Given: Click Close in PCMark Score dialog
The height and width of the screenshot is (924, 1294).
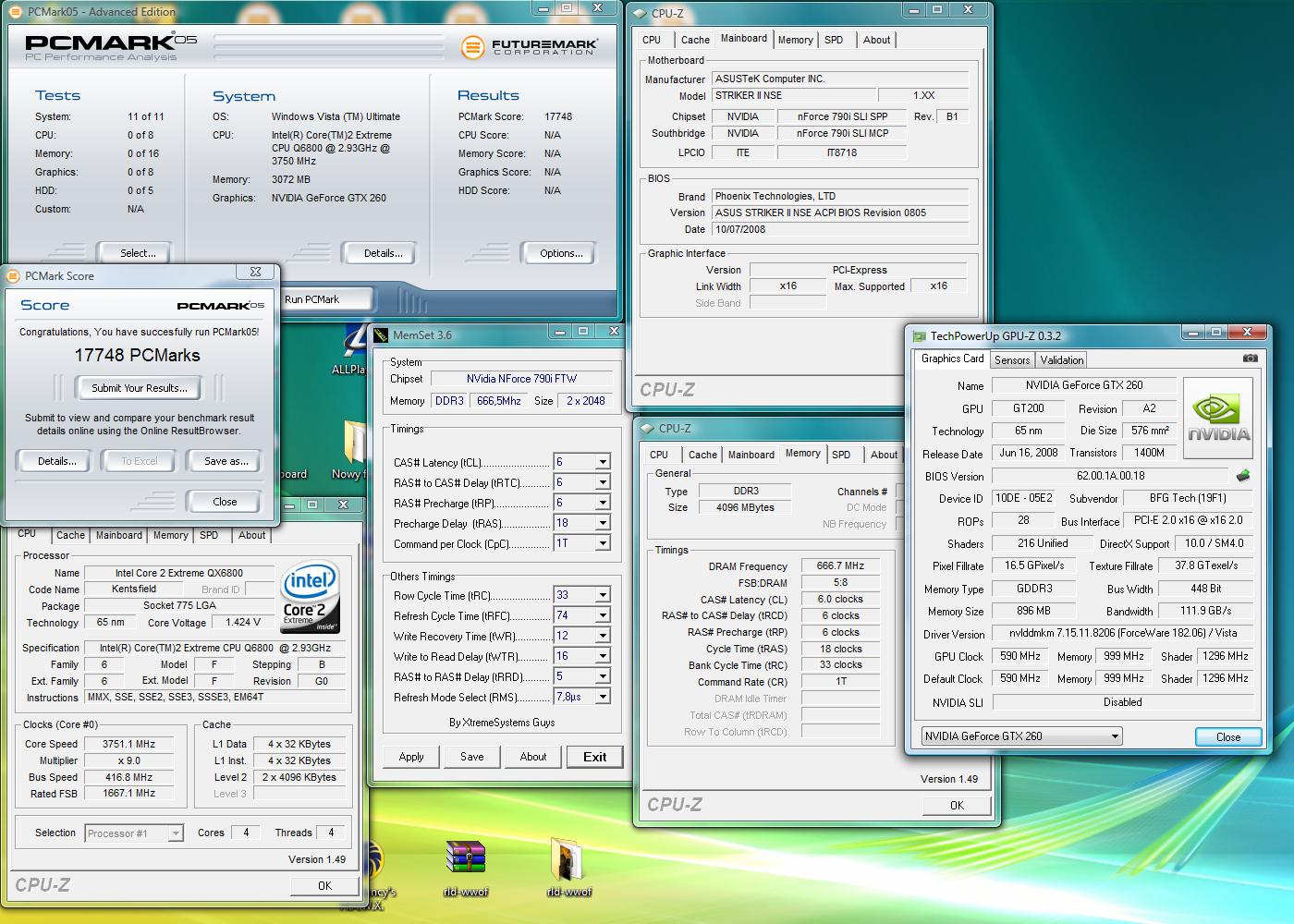Looking at the screenshot, I should pyautogui.click(x=225, y=502).
